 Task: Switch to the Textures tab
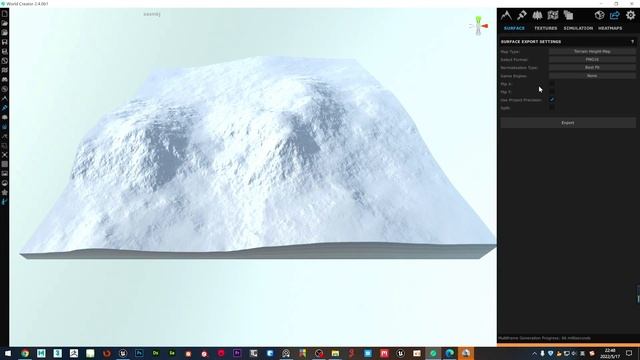click(546, 28)
